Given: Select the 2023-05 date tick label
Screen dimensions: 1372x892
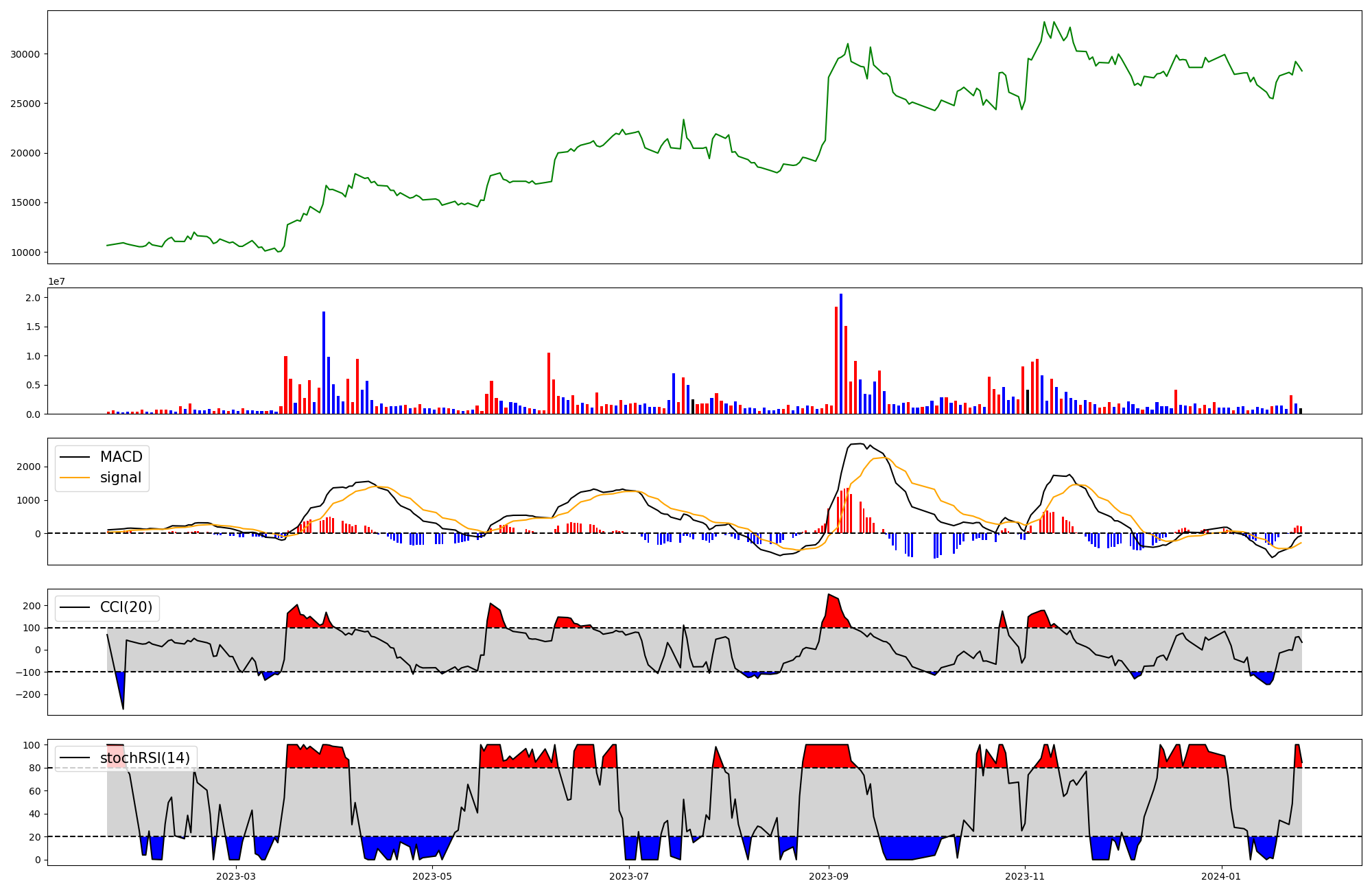Looking at the screenshot, I should click(432, 876).
